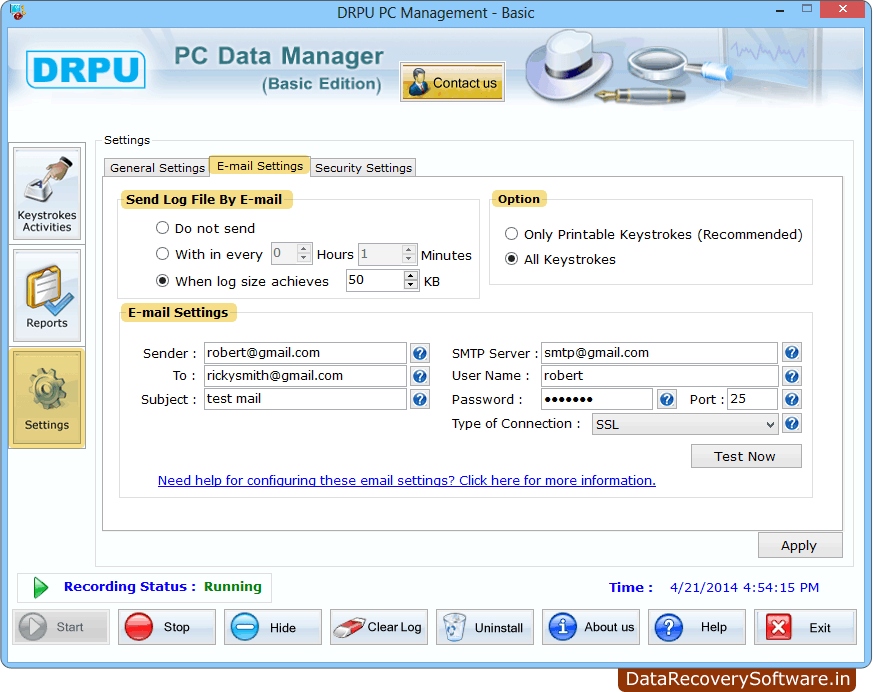
Task: Increase the Minutes value
Action: click(x=409, y=249)
